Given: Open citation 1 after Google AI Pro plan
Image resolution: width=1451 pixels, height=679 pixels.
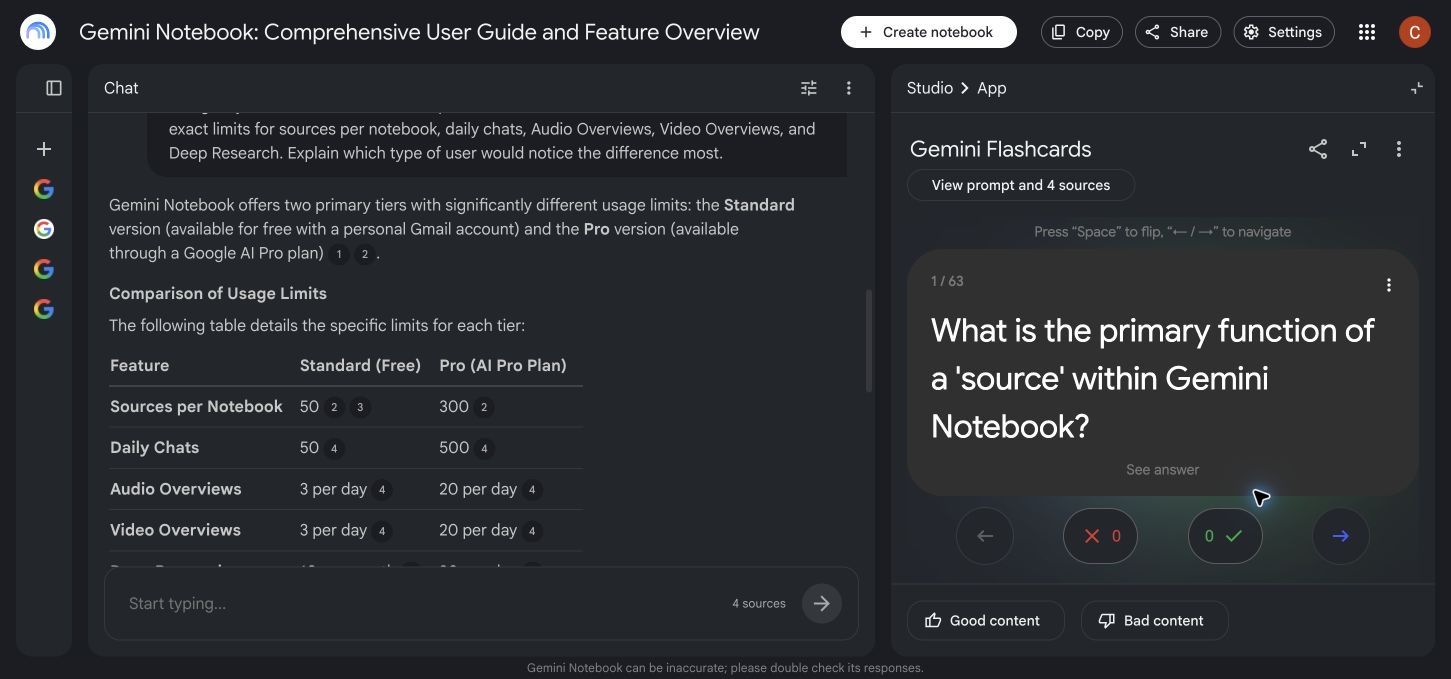Looking at the screenshot, I should 338,254.
